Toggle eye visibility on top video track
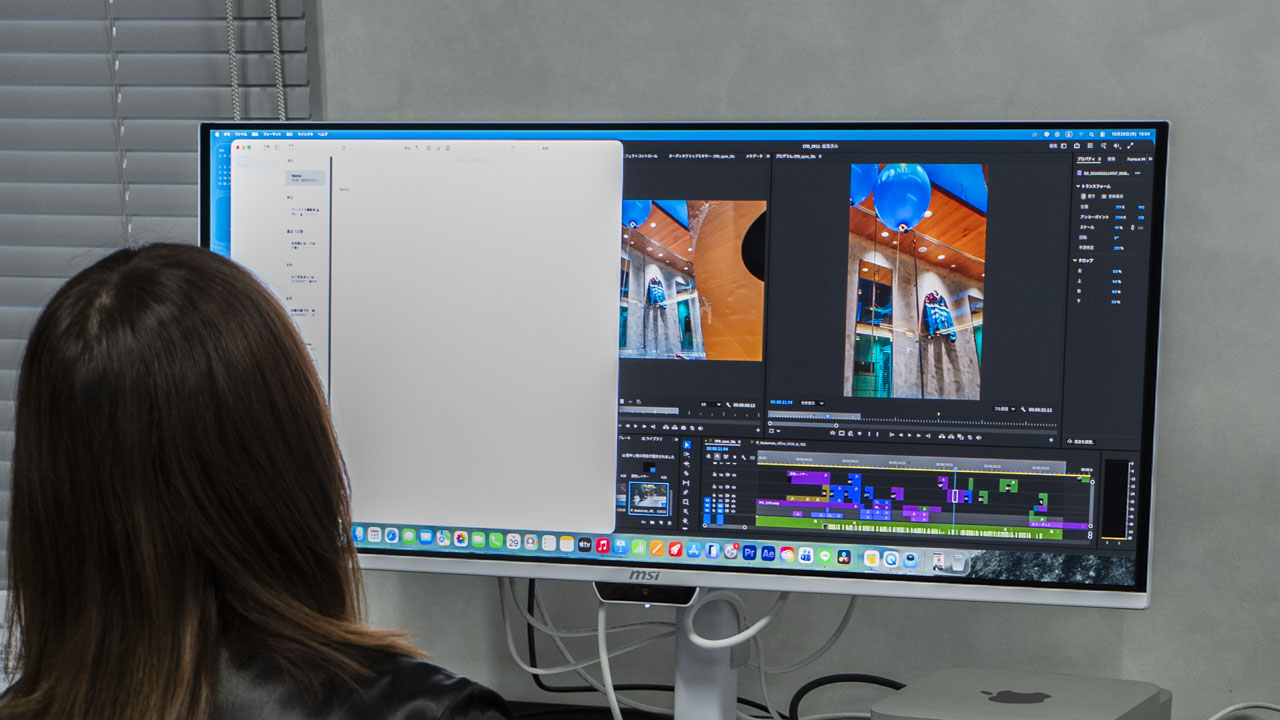This screenshot has height=720, width=1280. click(x=734, y=475)
